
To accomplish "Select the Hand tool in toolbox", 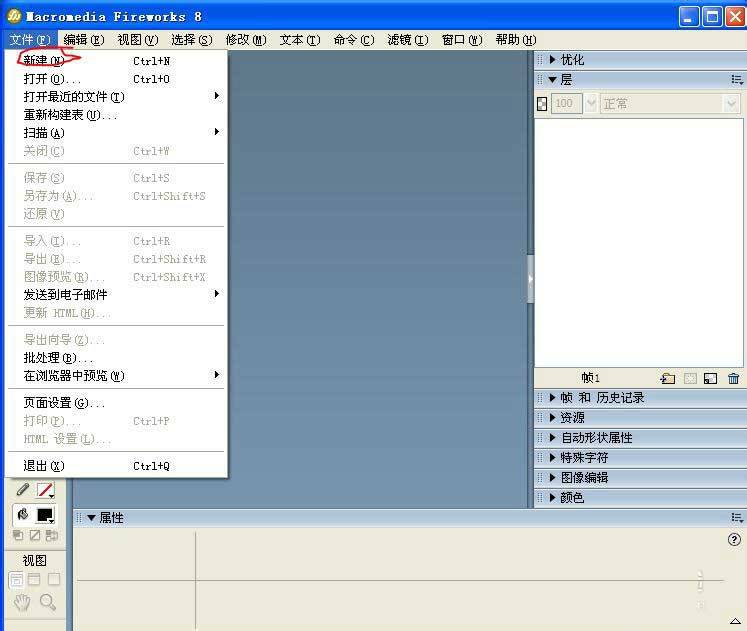I will [22, 602].
